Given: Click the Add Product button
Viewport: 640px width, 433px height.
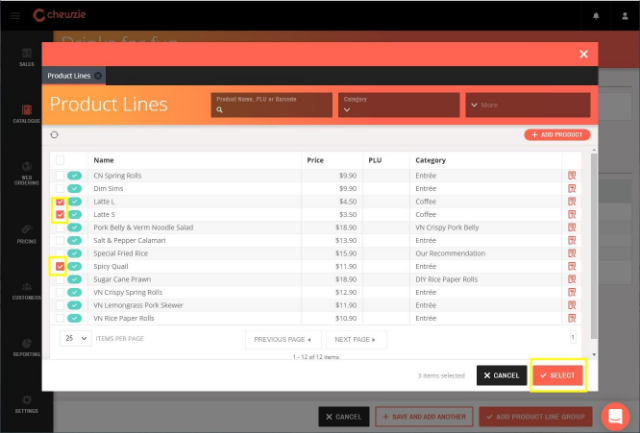Looking at the screenshot, I should (x=557, y=135).
